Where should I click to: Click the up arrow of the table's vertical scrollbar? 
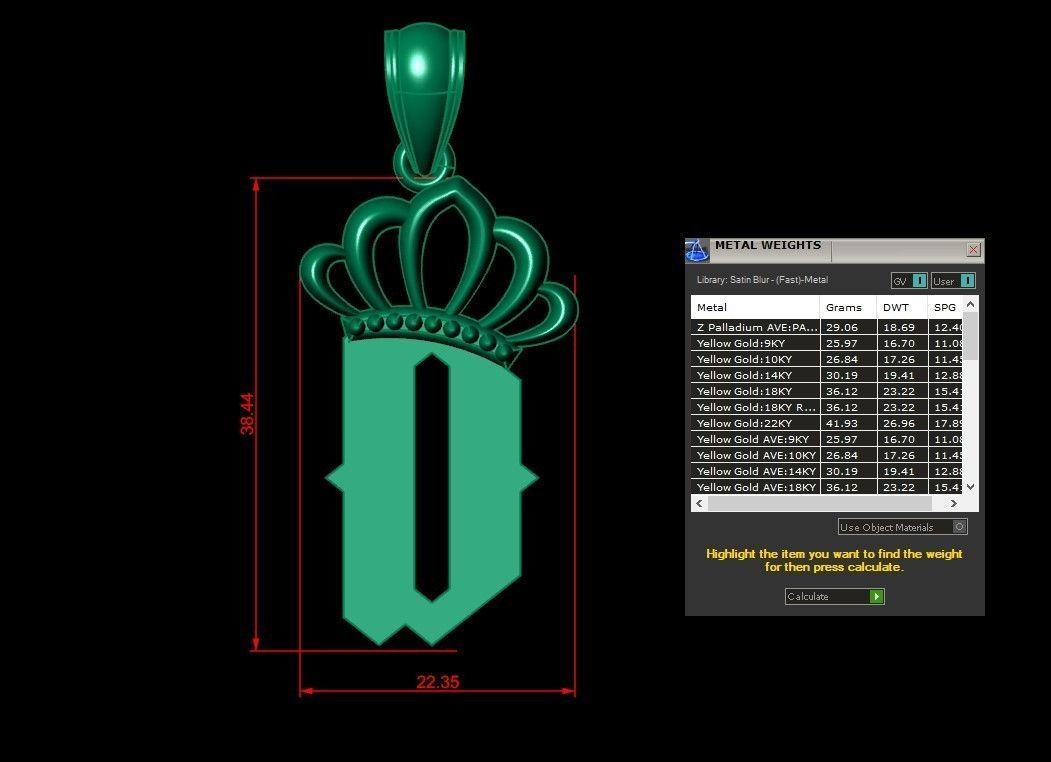(x=971, y=304)
